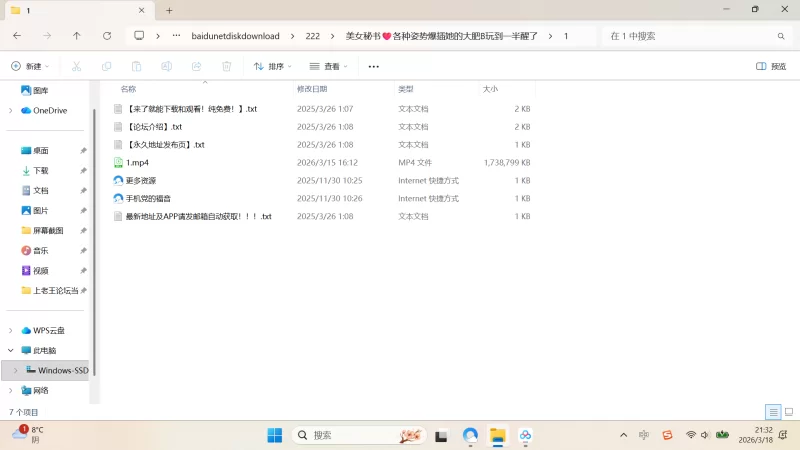Open the 更多资源 internet shortcut

point(140,181)
